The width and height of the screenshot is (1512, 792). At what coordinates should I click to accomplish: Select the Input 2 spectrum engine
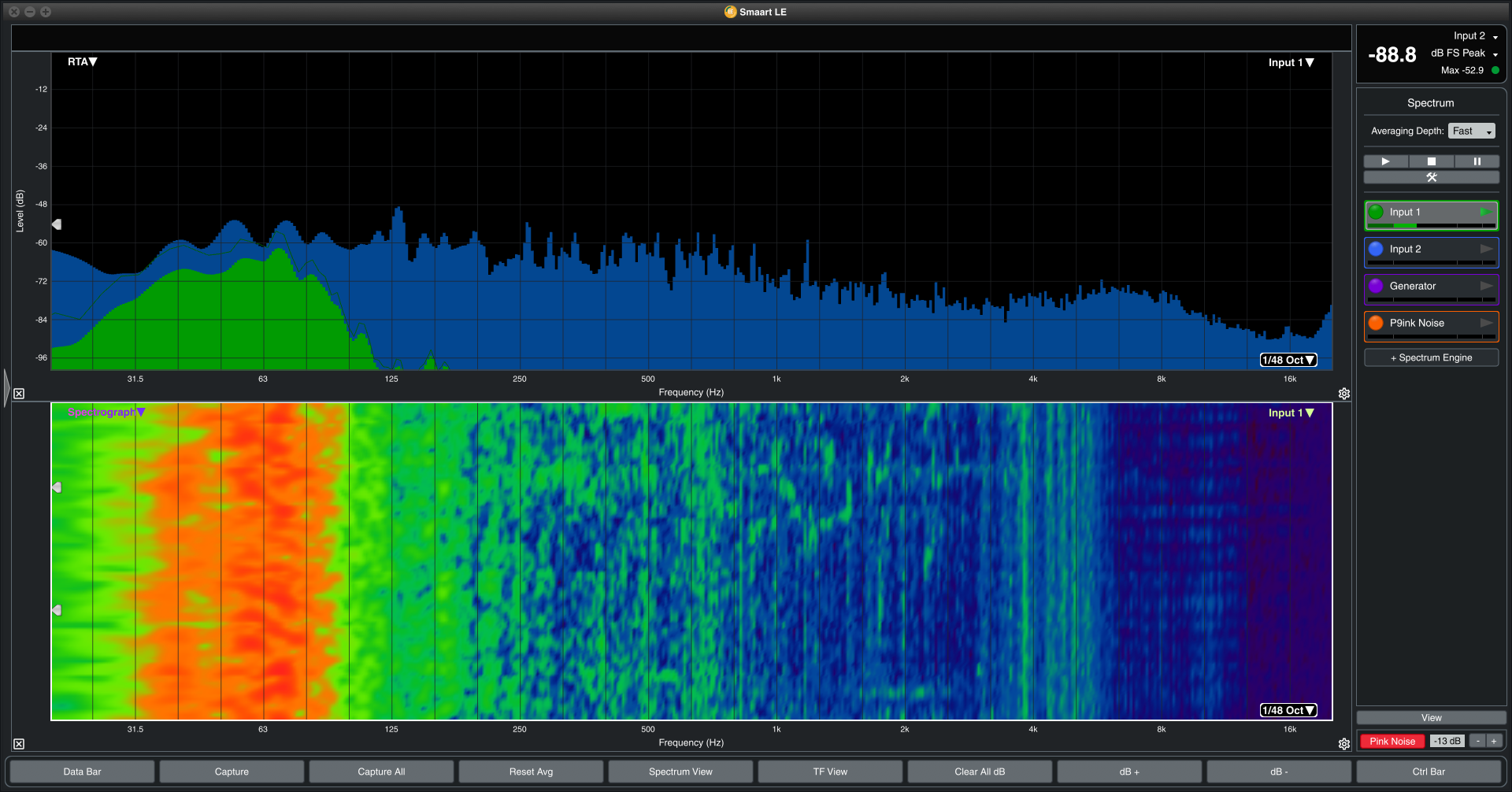pyautogui.click(x=1432, y=252)
